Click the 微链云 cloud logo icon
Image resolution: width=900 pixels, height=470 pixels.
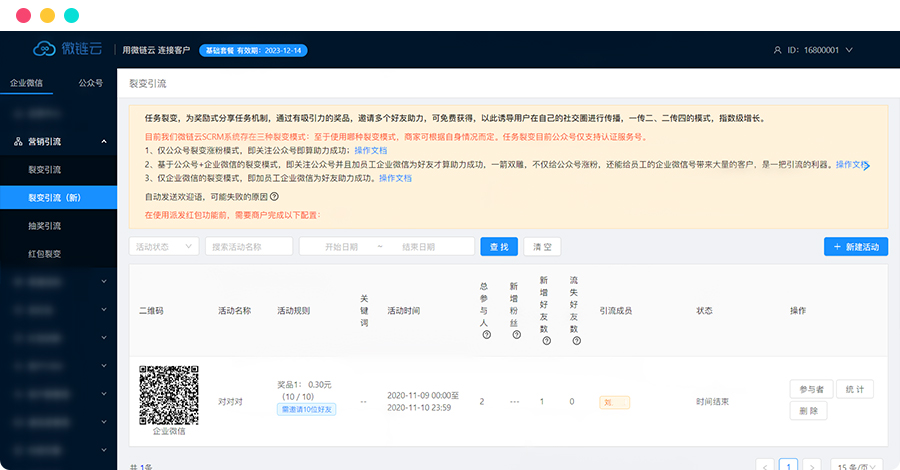(45, 49)
